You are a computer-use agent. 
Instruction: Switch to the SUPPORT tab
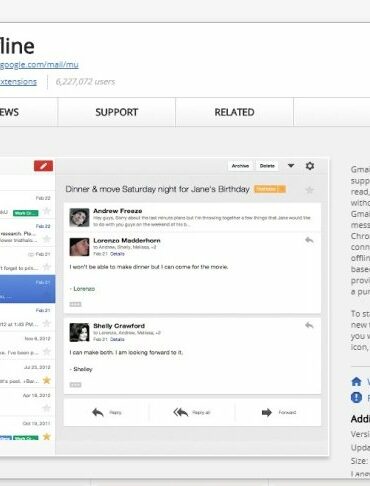click(117, 112)
